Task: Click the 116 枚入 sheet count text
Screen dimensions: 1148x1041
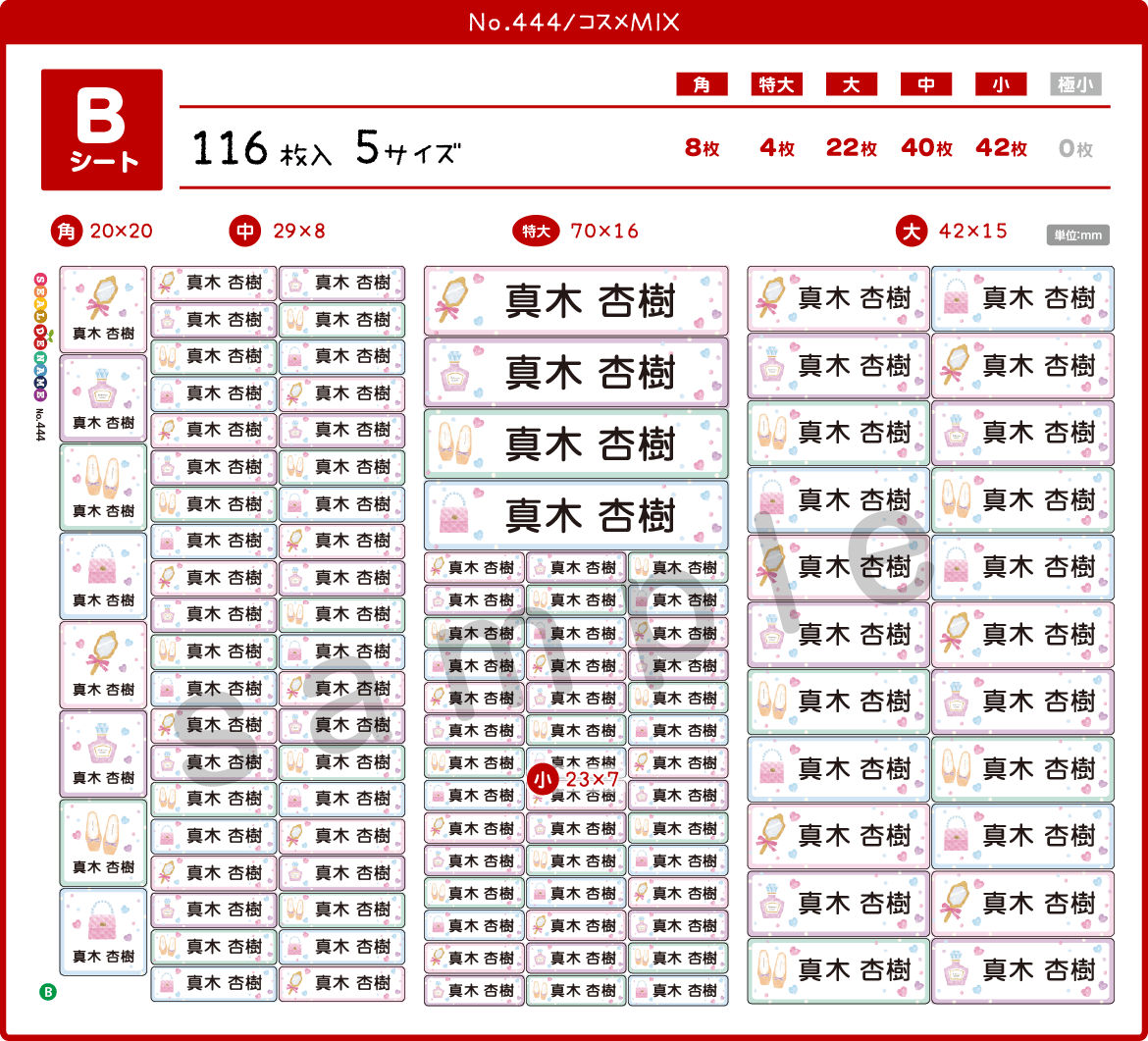Action: pos(262,148)
